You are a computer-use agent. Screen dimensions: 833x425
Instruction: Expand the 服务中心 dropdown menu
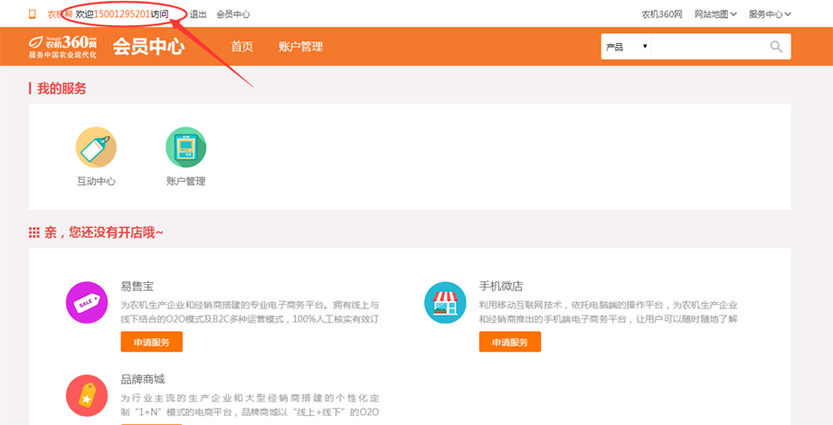769,14
